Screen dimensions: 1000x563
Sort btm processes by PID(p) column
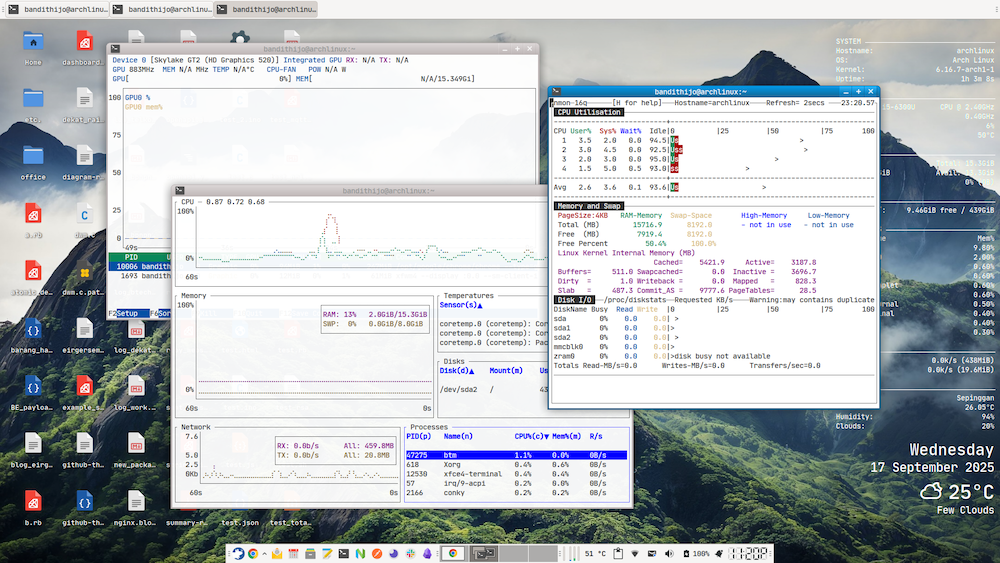click(419, 436)
